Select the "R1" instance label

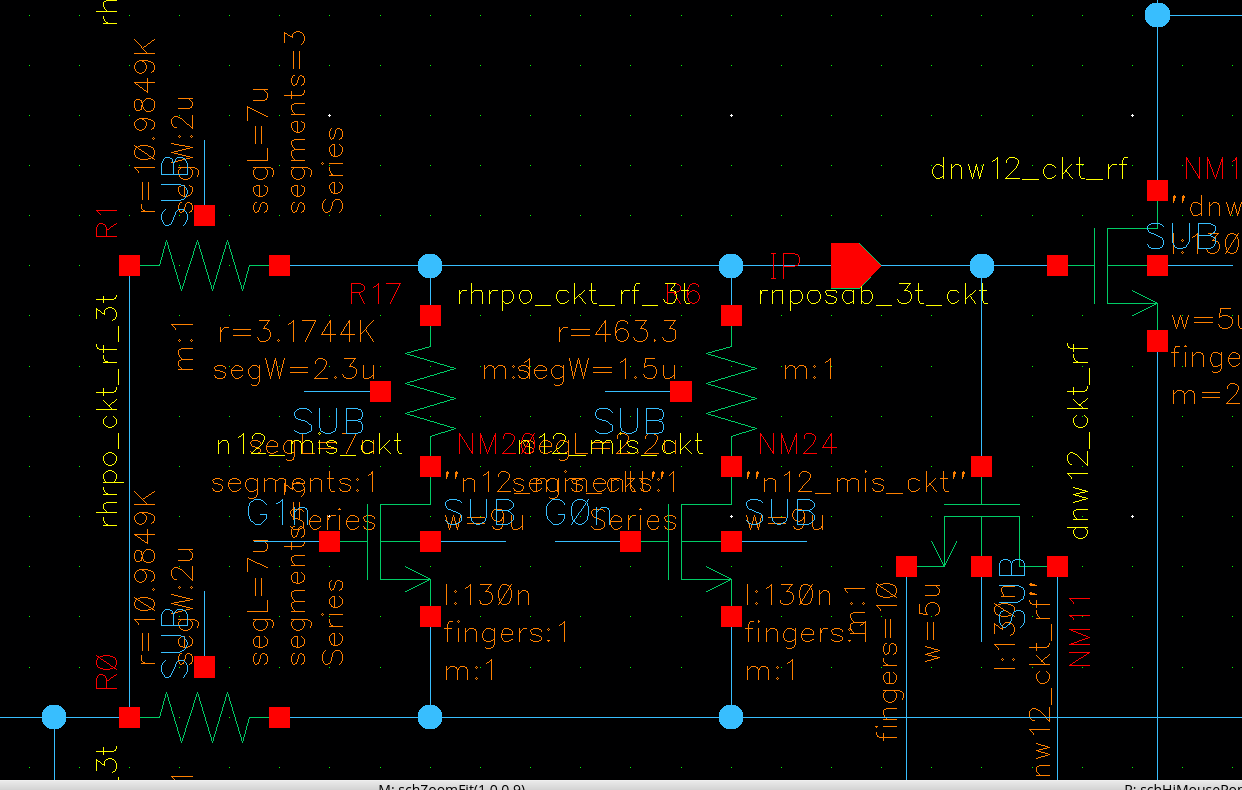point(107,224)
